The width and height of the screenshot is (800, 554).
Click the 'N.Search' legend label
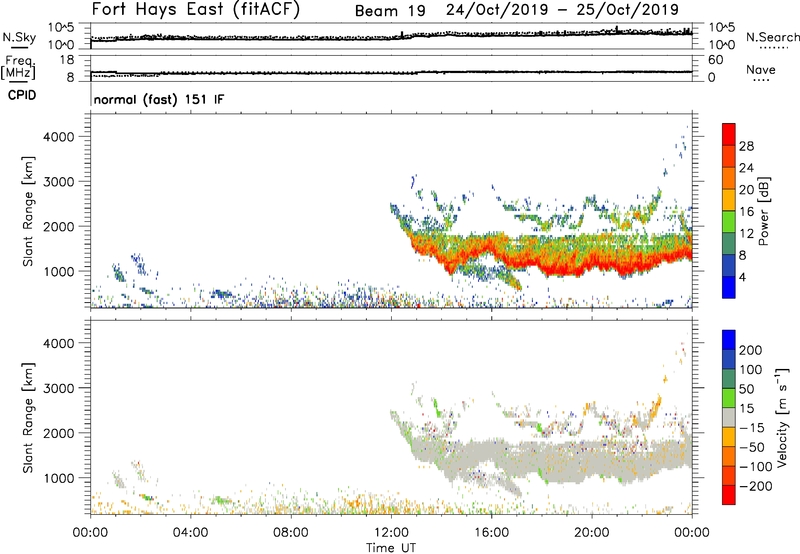tap(772, 37)
